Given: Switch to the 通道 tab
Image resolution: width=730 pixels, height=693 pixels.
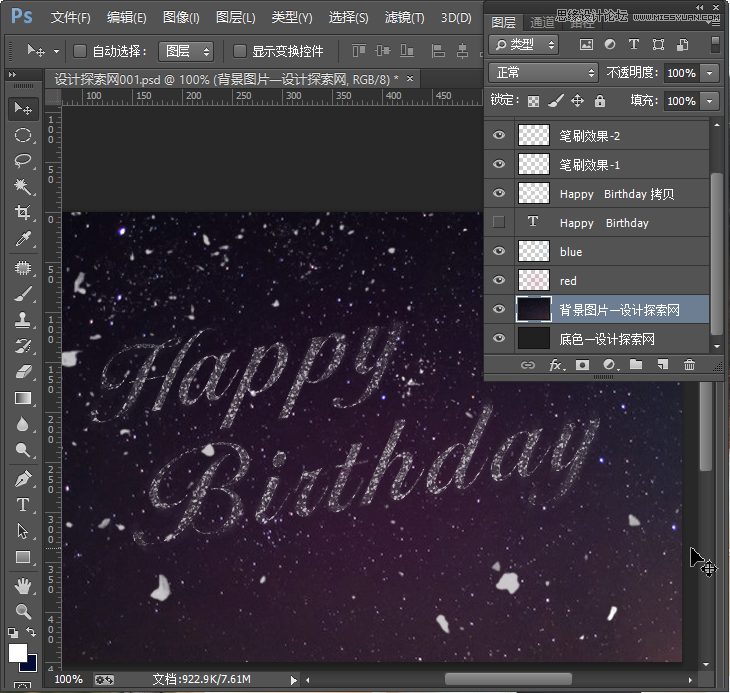Looking at the screenshot, I should tap(542, 23).
